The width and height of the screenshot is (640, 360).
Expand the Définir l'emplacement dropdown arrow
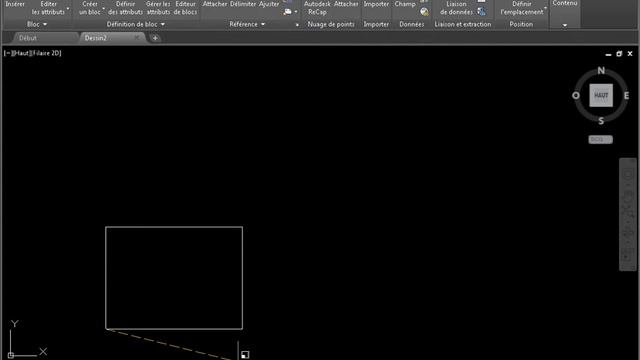(x=545, y=8)
